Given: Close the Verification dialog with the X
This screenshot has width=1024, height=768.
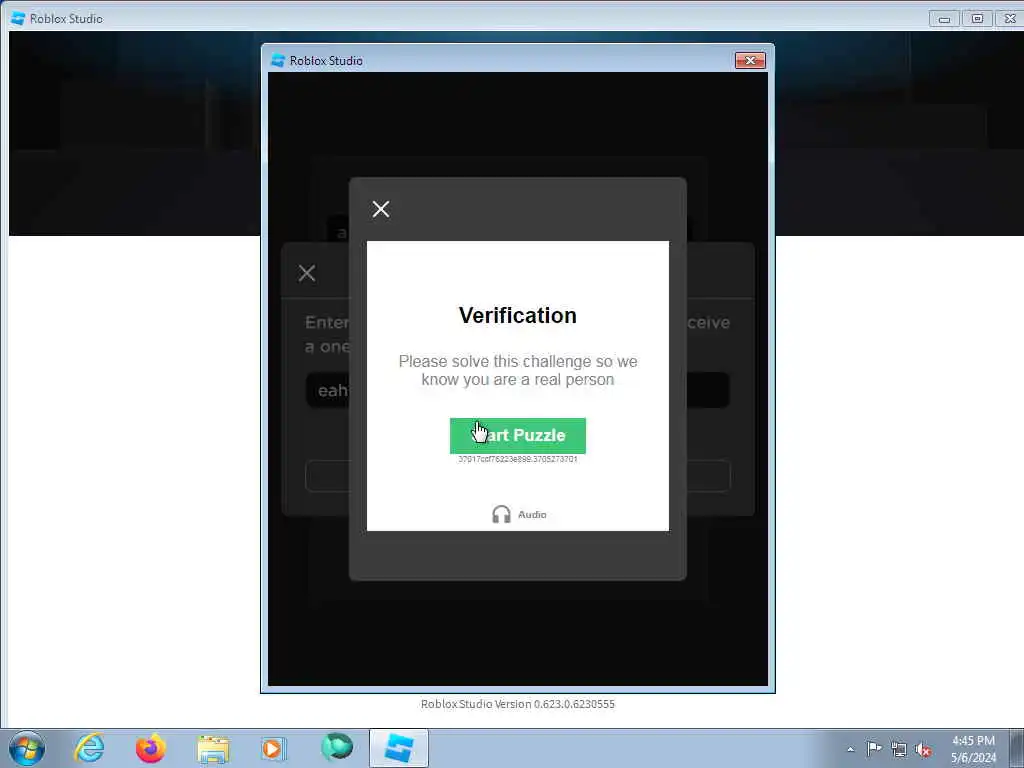Looking at the screenshot, I should click(381, 209).
